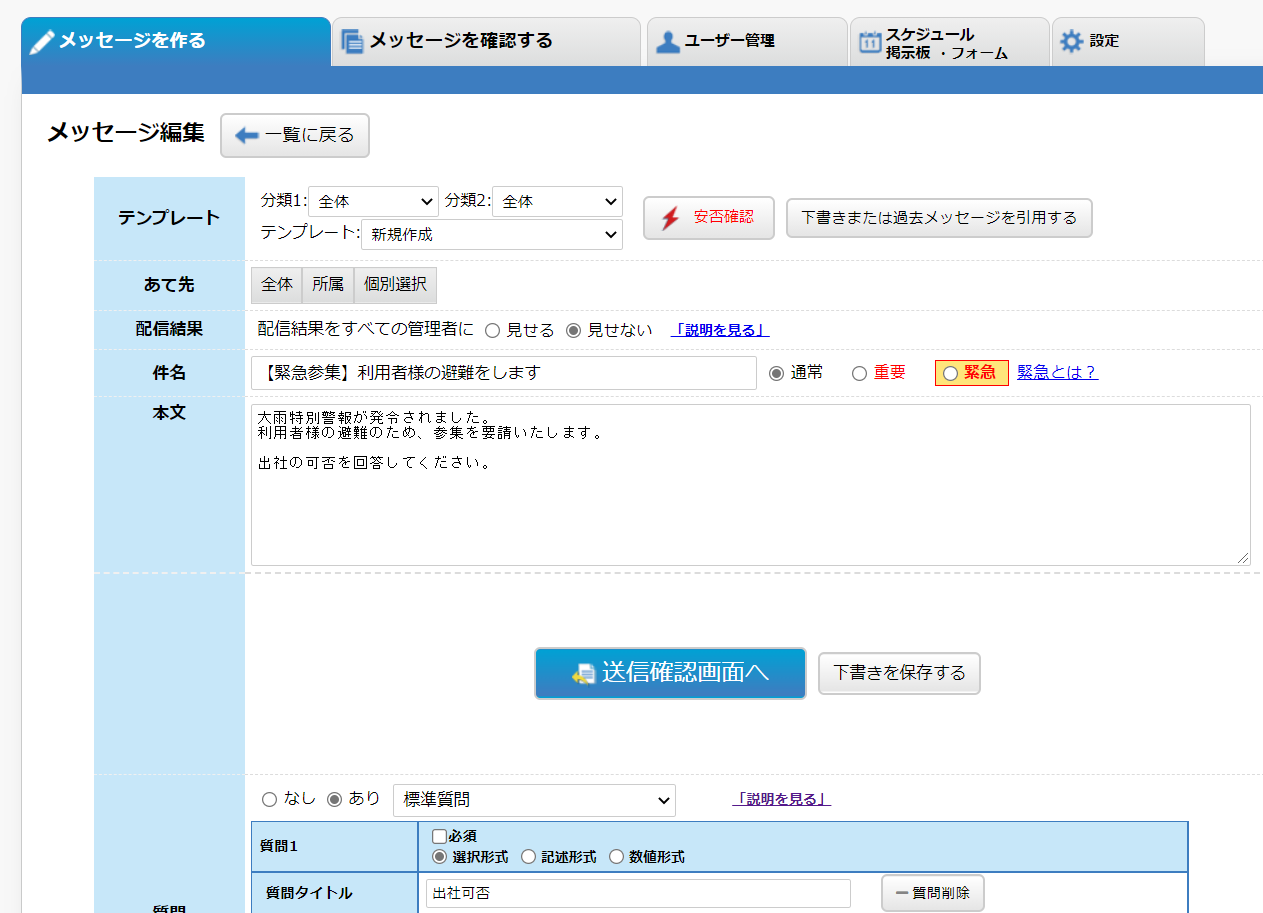Click the send icon on 送信確認画面へ button
This screenshot has height=913, width=1263.
click(584, 674)
